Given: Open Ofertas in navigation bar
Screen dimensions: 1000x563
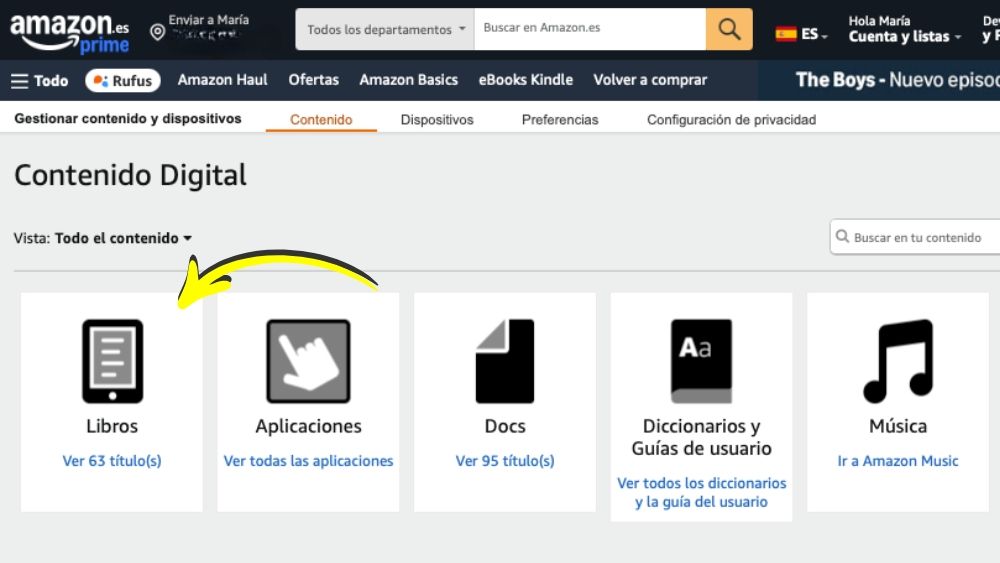Looking at the screenshot, I should (313, 80).
